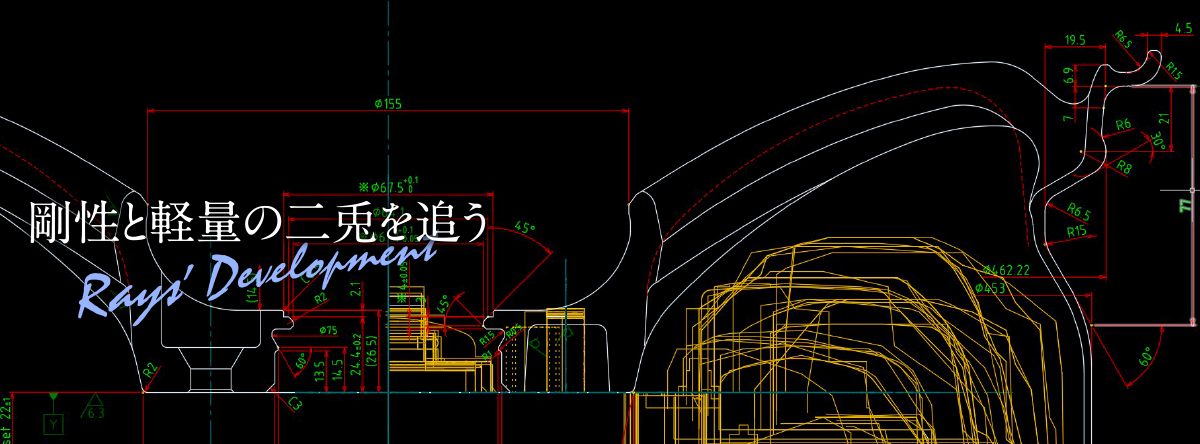Click the 19.5 dimension value
The width and height of the screenshot is (1200, 444).
tap(1075, 40)
